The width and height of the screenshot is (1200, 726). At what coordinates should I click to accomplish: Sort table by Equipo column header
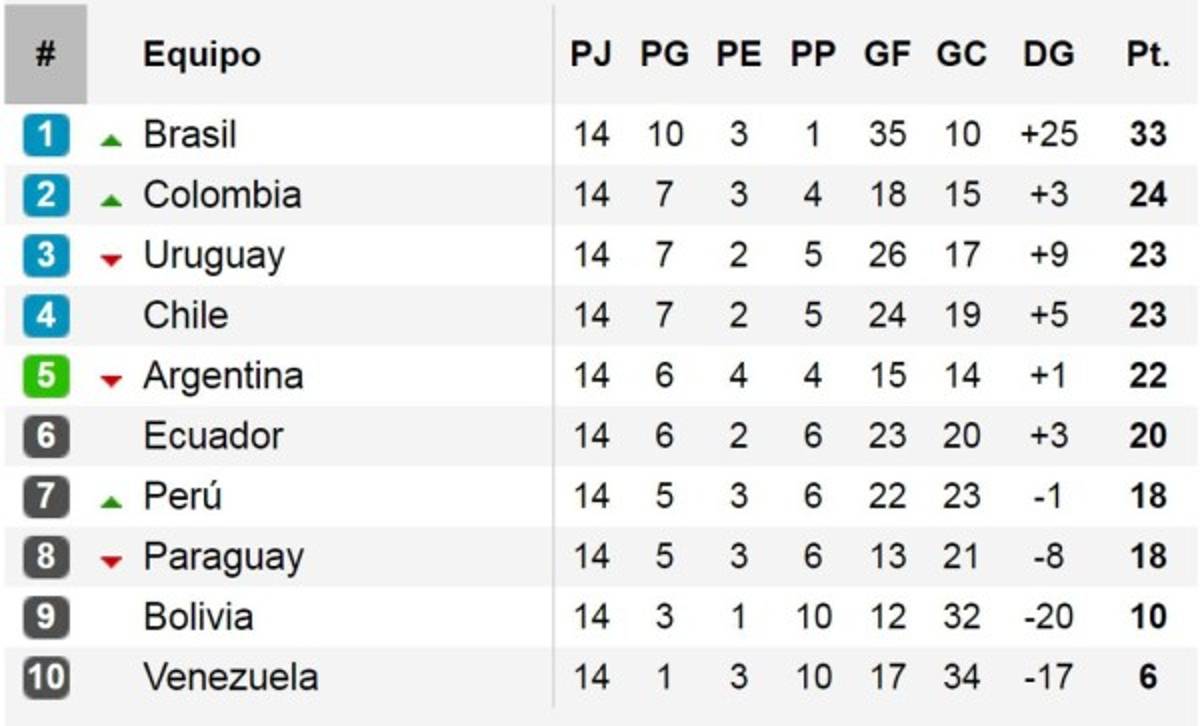click(201, 54)
